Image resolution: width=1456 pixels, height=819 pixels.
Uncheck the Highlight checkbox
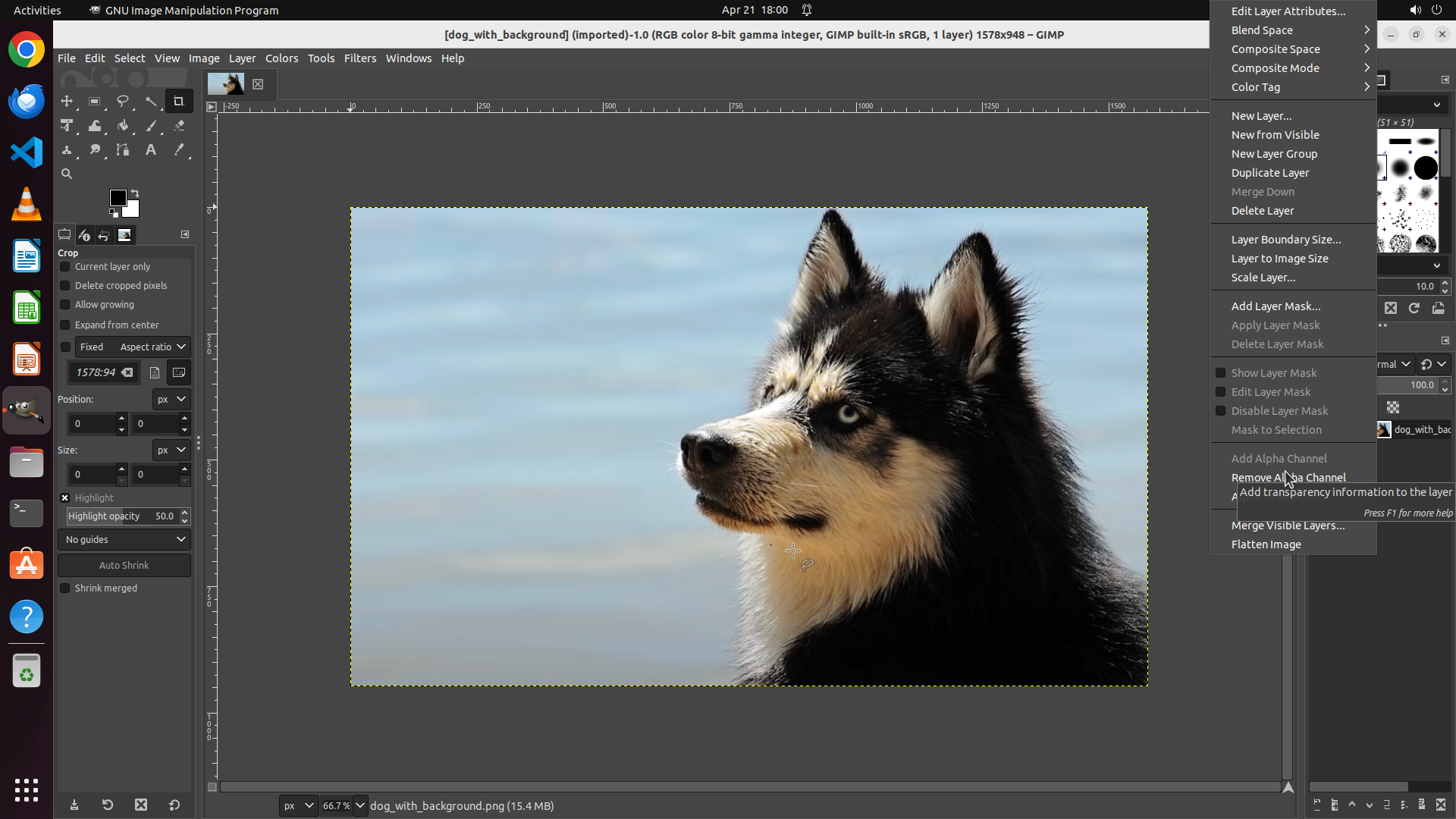65,498
